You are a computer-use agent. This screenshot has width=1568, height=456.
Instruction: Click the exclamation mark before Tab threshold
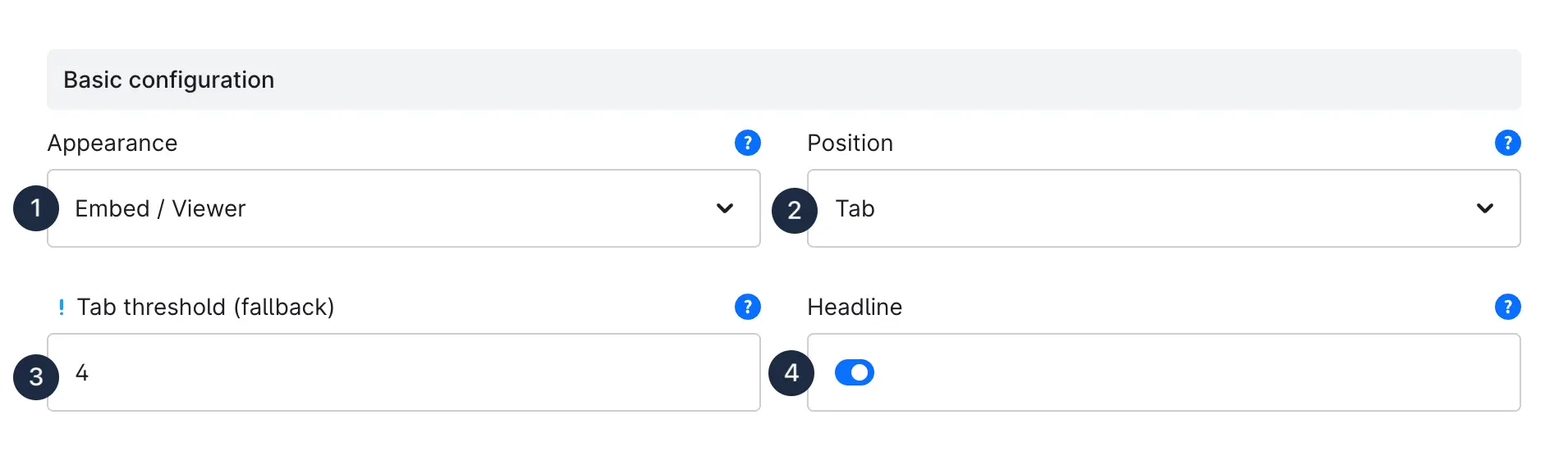(x=62, y=308)
